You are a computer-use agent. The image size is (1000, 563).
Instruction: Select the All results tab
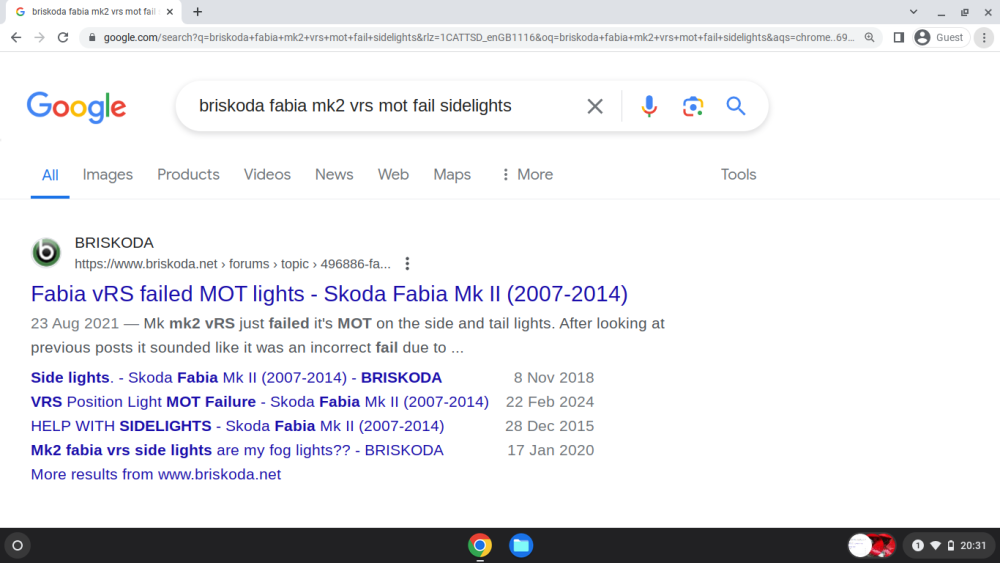point(50,175)
